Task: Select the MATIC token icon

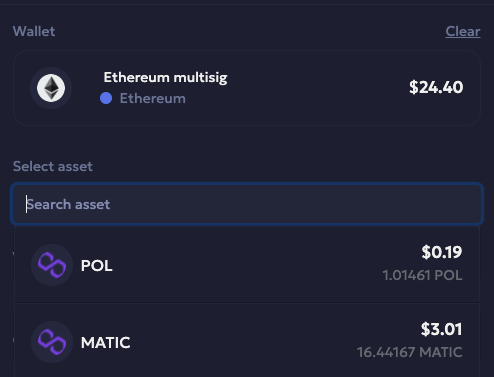Action: pyautogui.click(x=52, y=342)
